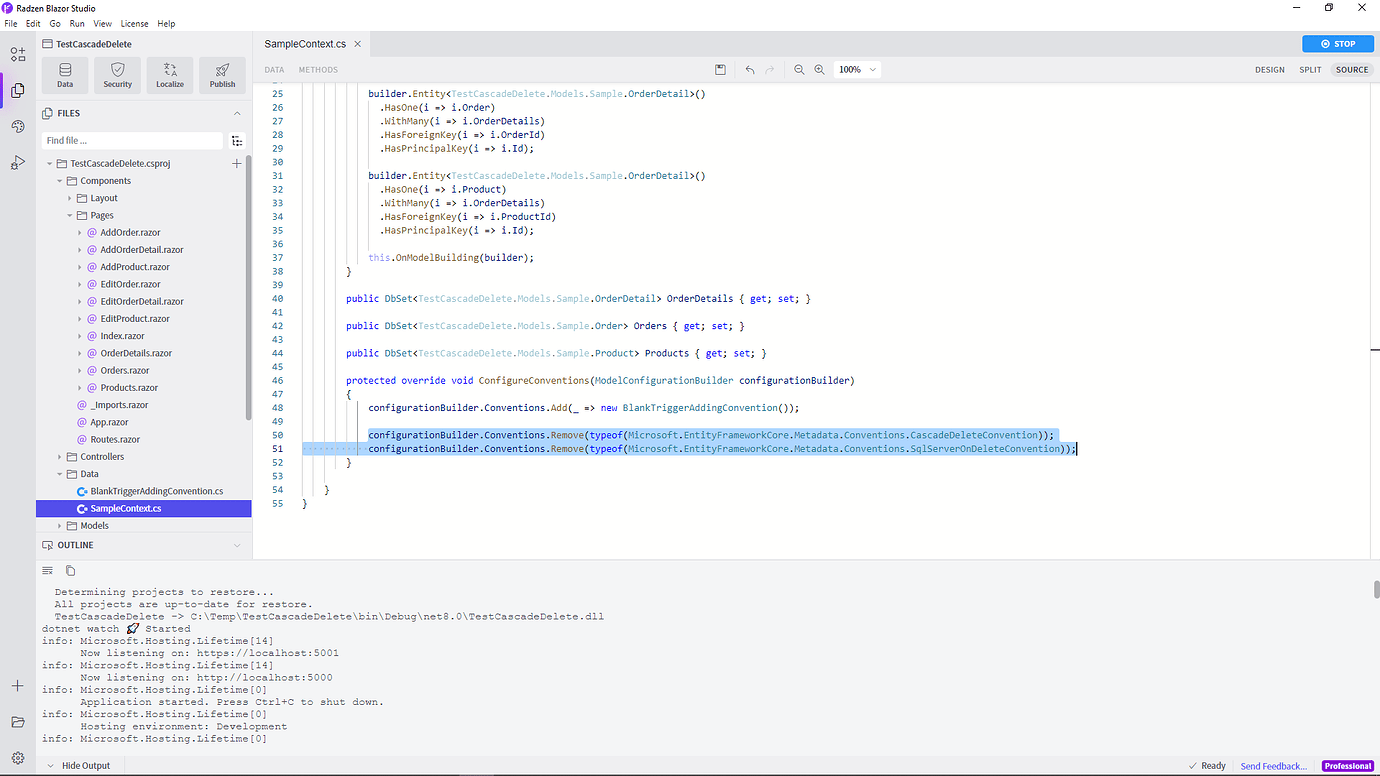Open the Localize panel
1380x776 pixels.
170,74
